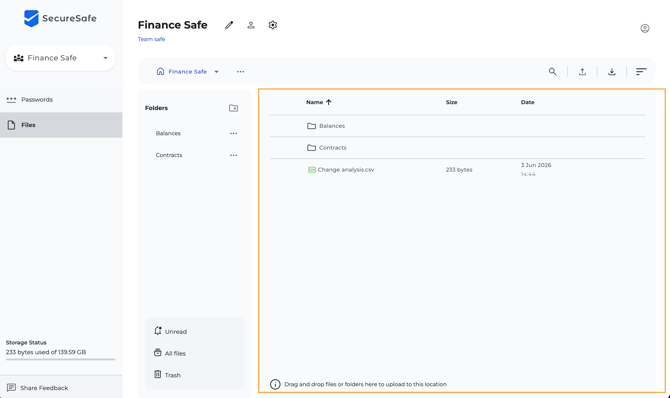Open the Change analysis.csv file
The image size is (670, 398).
346,170
